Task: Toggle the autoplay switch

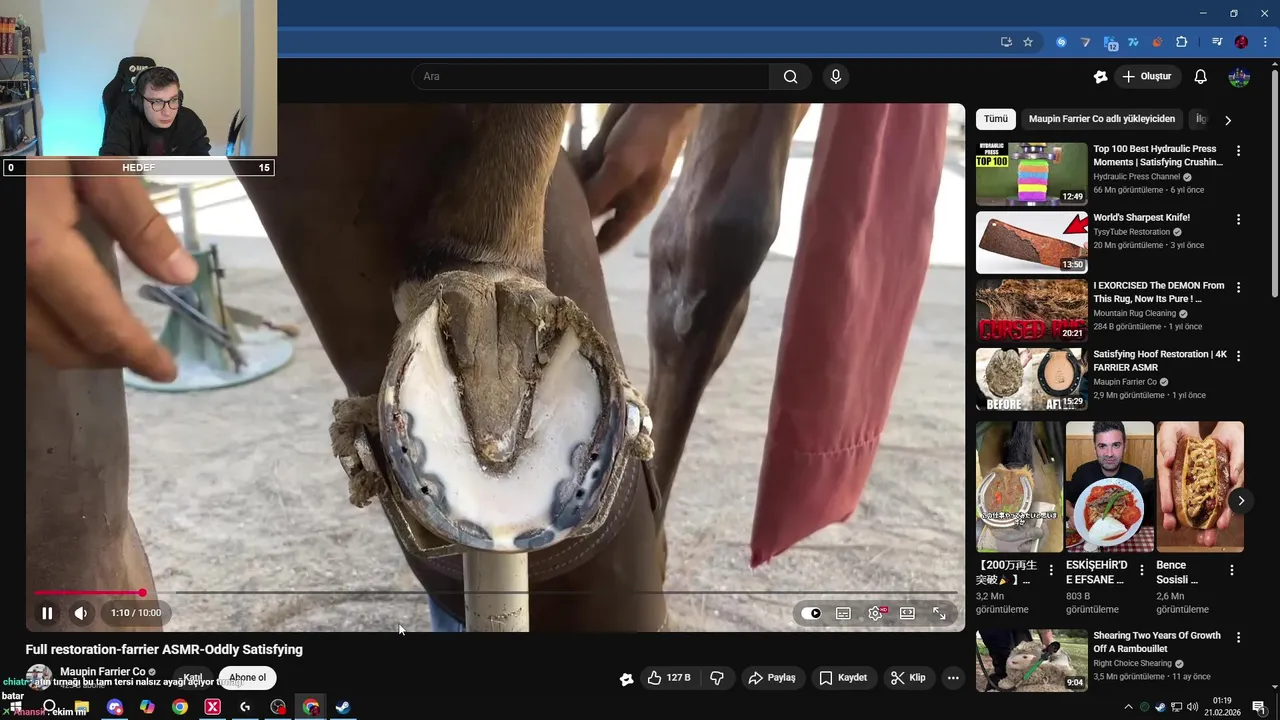Action: (811, 613)
